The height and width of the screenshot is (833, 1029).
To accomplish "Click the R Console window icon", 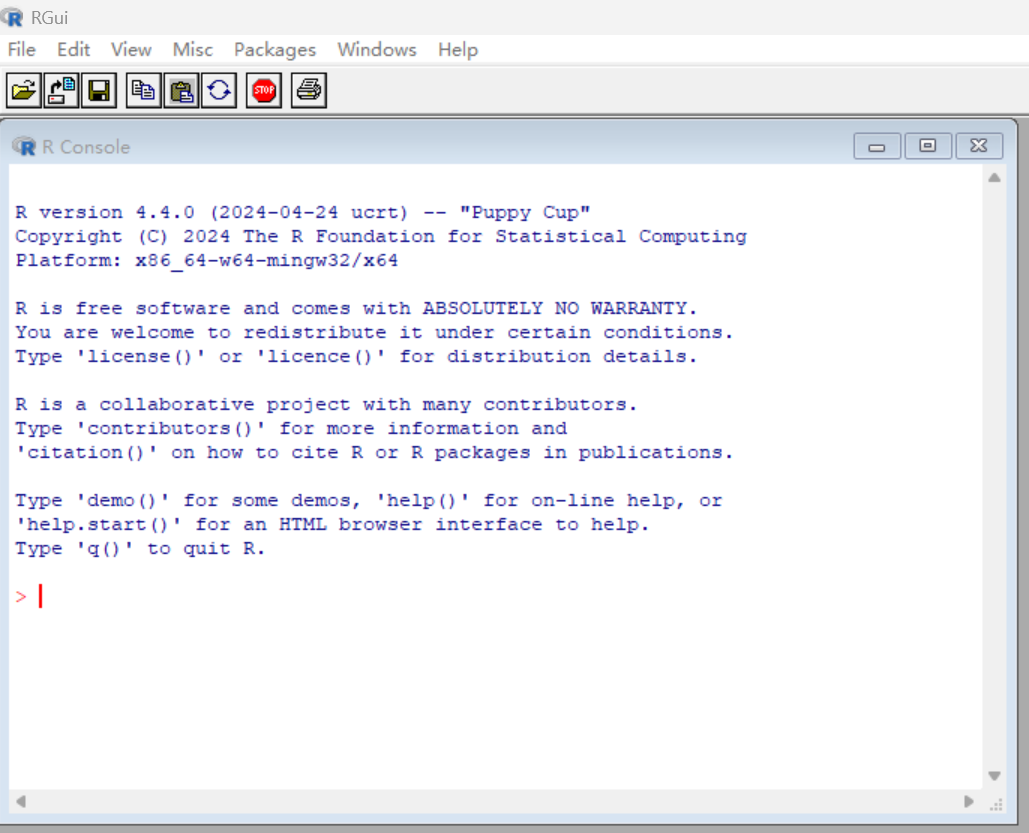I will (x=24, y=146).
